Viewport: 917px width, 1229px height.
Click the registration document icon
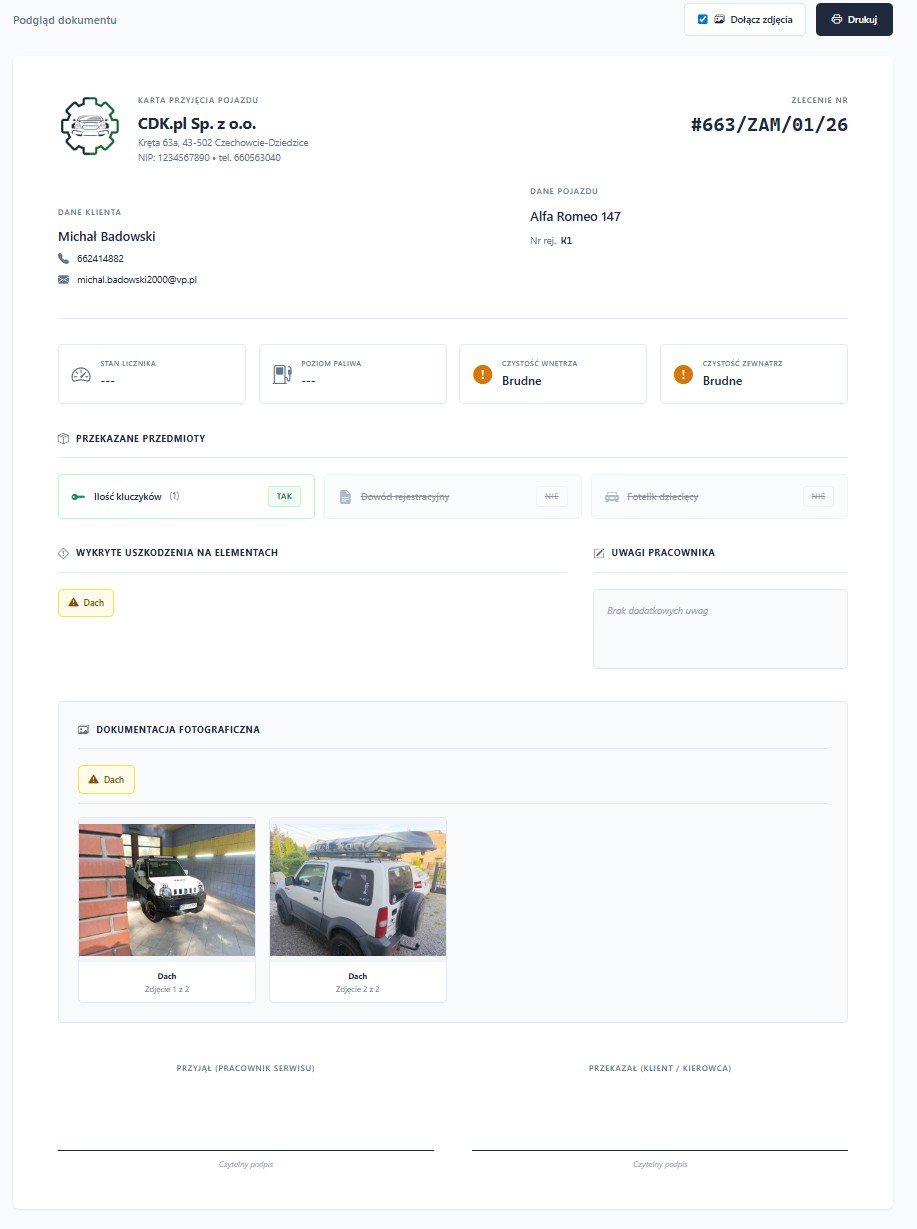(x=345, y=497)
